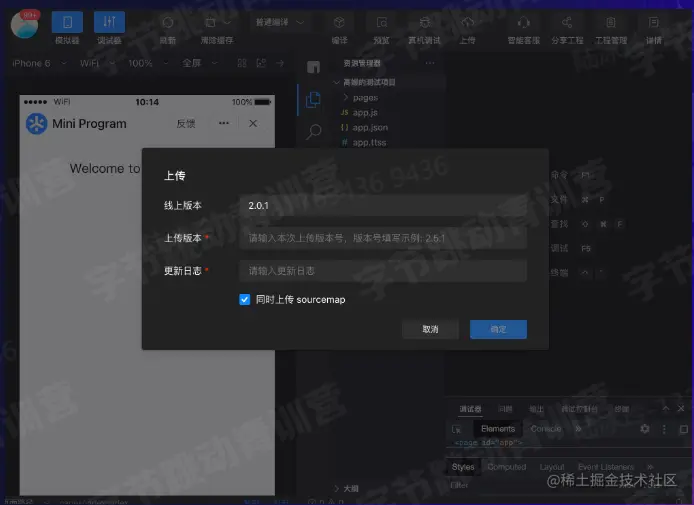694x505 pixels.
Task: Click the 编译 compile cube icon
Action: coord(339,22)
